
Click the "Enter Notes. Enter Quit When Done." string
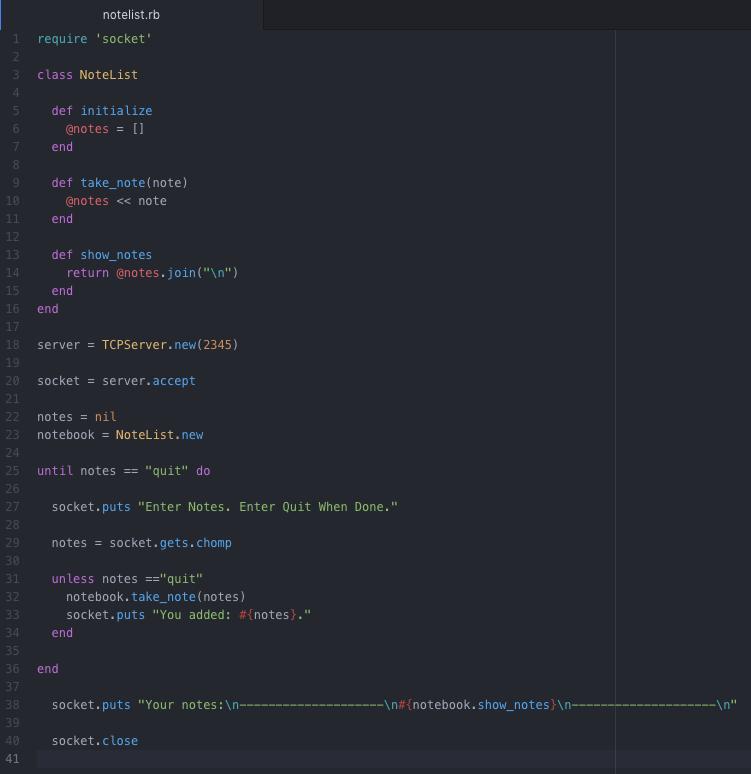point(268,507)
